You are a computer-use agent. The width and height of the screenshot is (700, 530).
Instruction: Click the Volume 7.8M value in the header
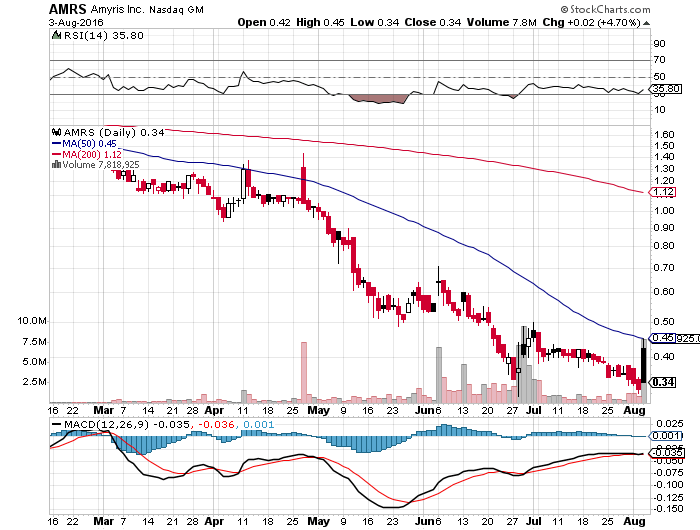pyautogui.click(x=501, y=22)
